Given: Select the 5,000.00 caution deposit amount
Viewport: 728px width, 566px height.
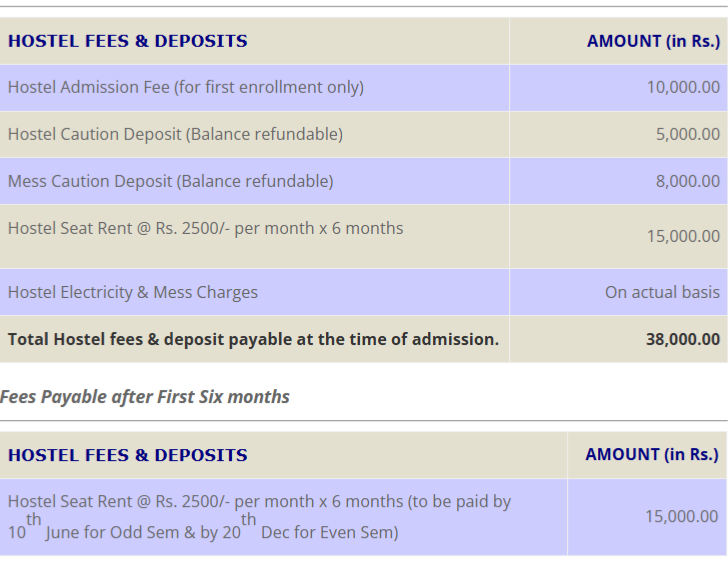Looking at the screenshot, I should point(687,134).
